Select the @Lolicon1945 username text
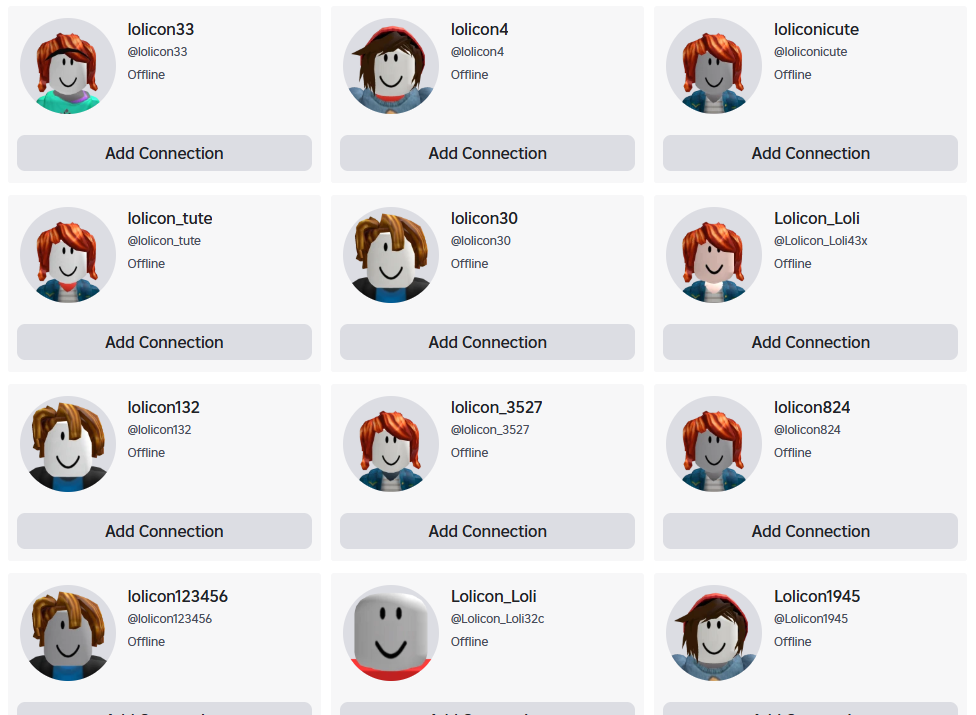976x715 pixels. coord(811,619)
